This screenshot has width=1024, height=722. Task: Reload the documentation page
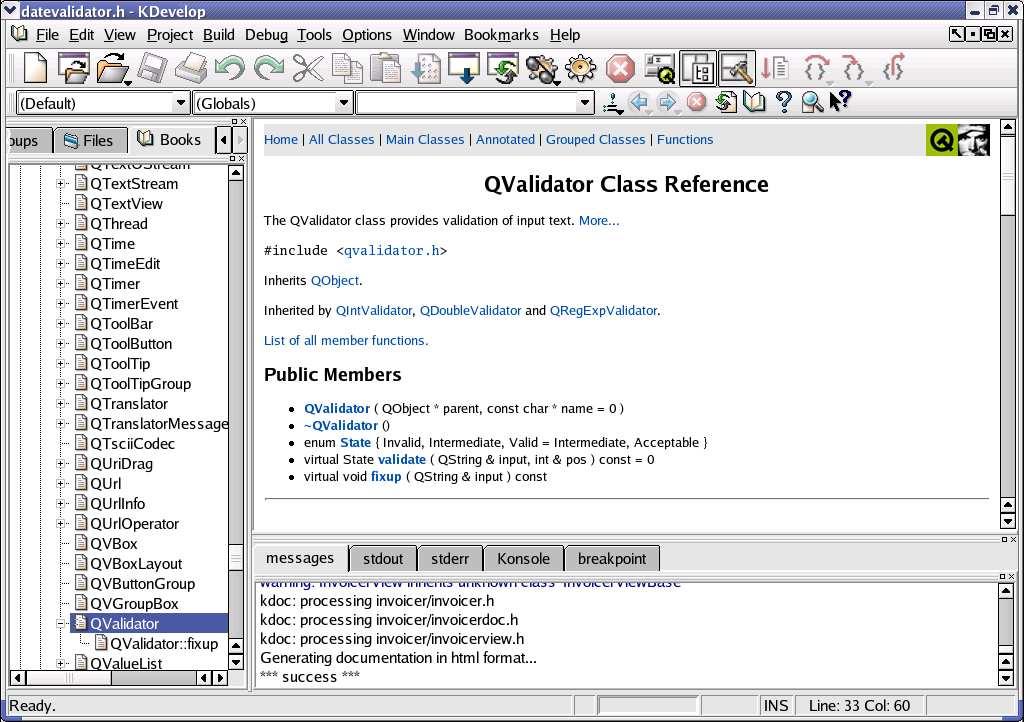click(x=726, y=102)
